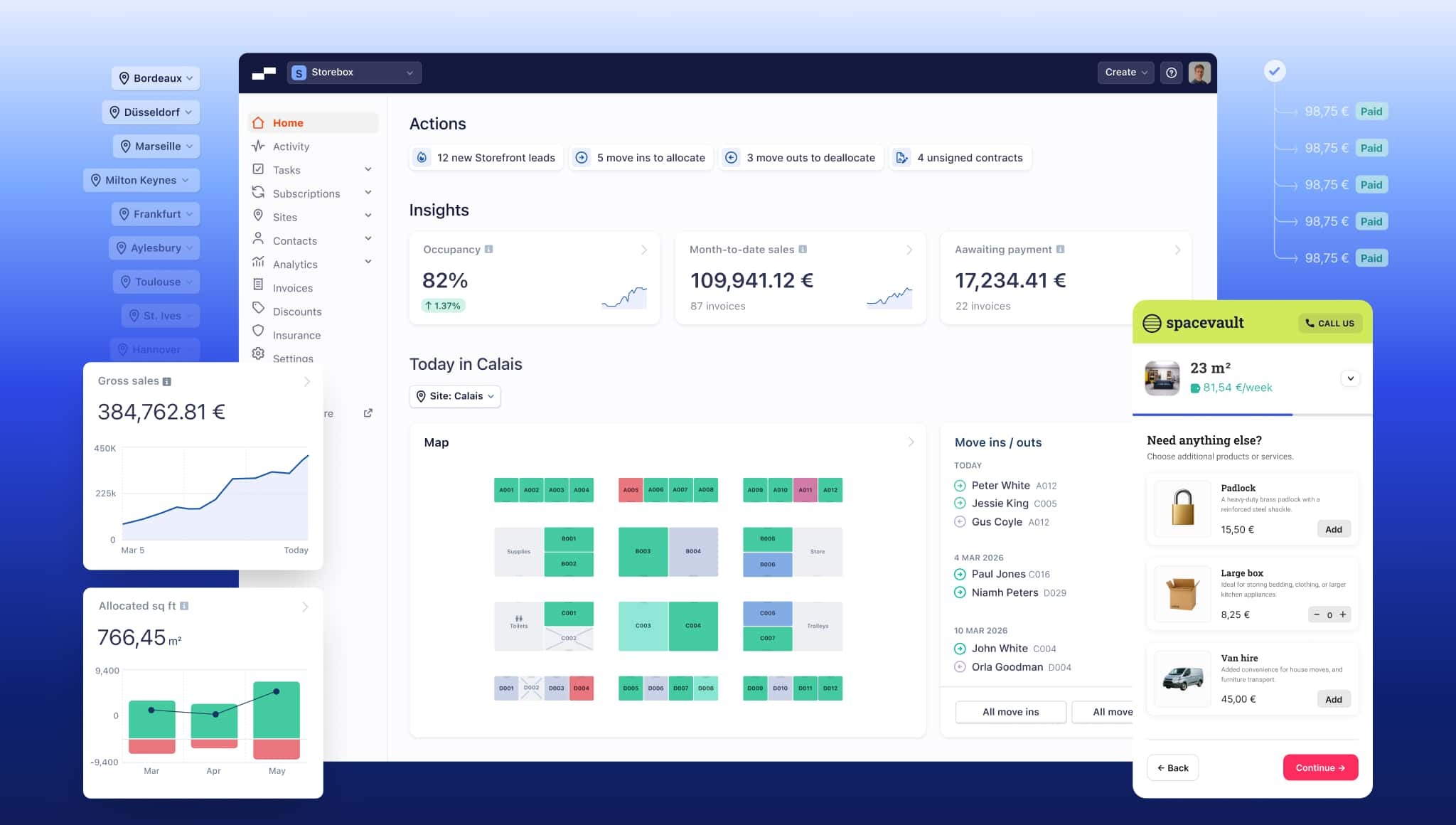Click the user avatar in top bar

point(1199,73)
